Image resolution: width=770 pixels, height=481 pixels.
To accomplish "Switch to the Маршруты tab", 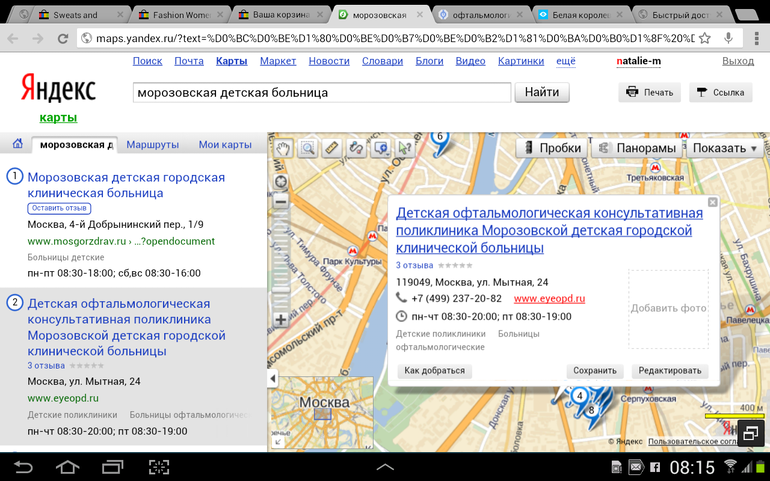I will (x=152, y=145).
